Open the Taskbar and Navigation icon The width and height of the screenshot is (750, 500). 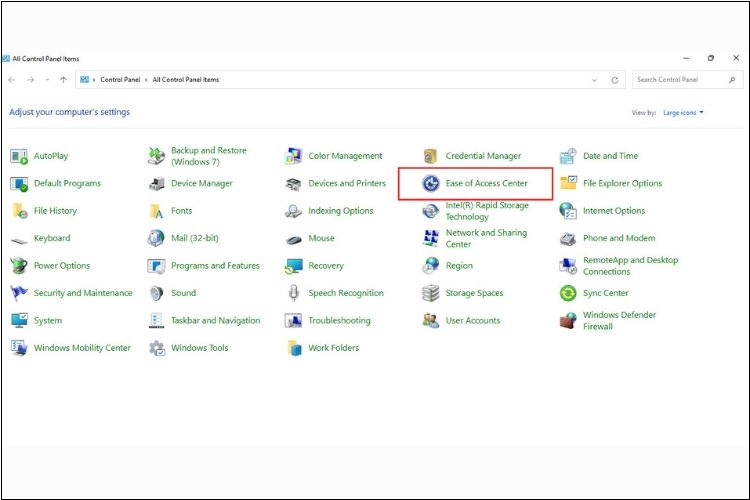pos(156,321)
